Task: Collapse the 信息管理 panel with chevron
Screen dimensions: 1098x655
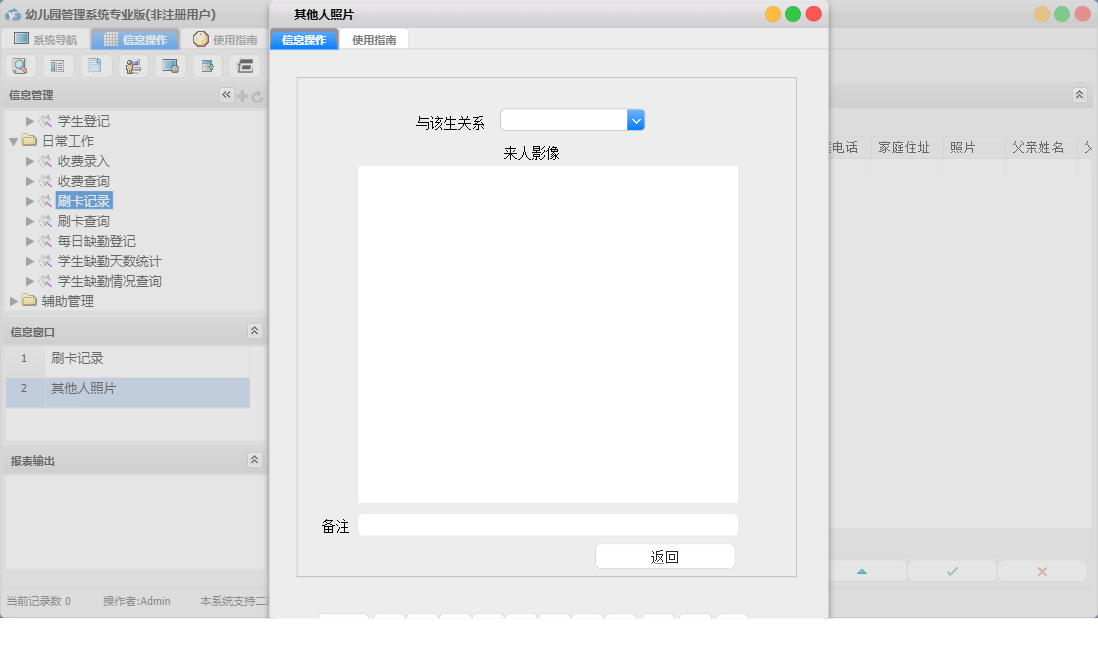Action: point(227,95)
